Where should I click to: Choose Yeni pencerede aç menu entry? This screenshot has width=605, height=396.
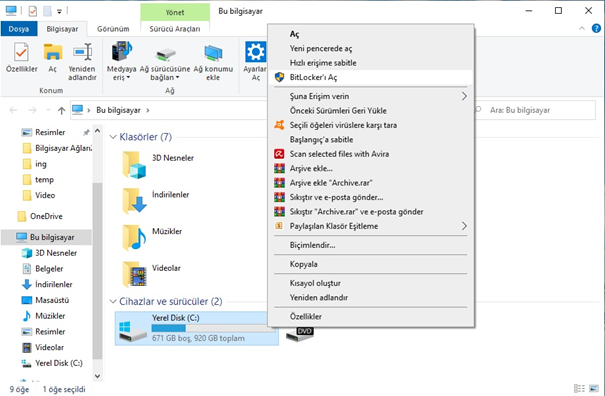pos(371,49)
